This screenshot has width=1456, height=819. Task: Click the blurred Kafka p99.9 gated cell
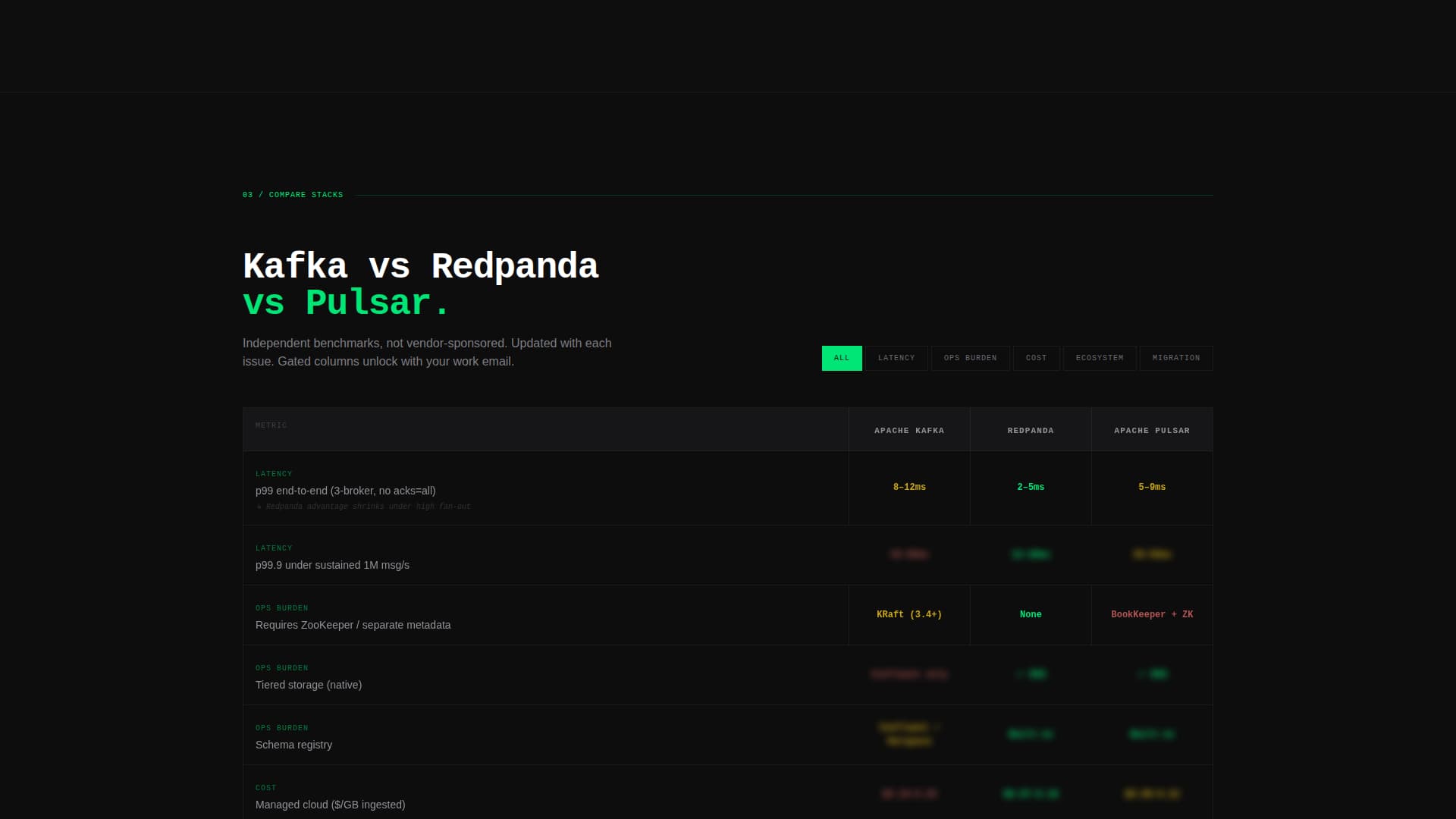coord(909,555)
